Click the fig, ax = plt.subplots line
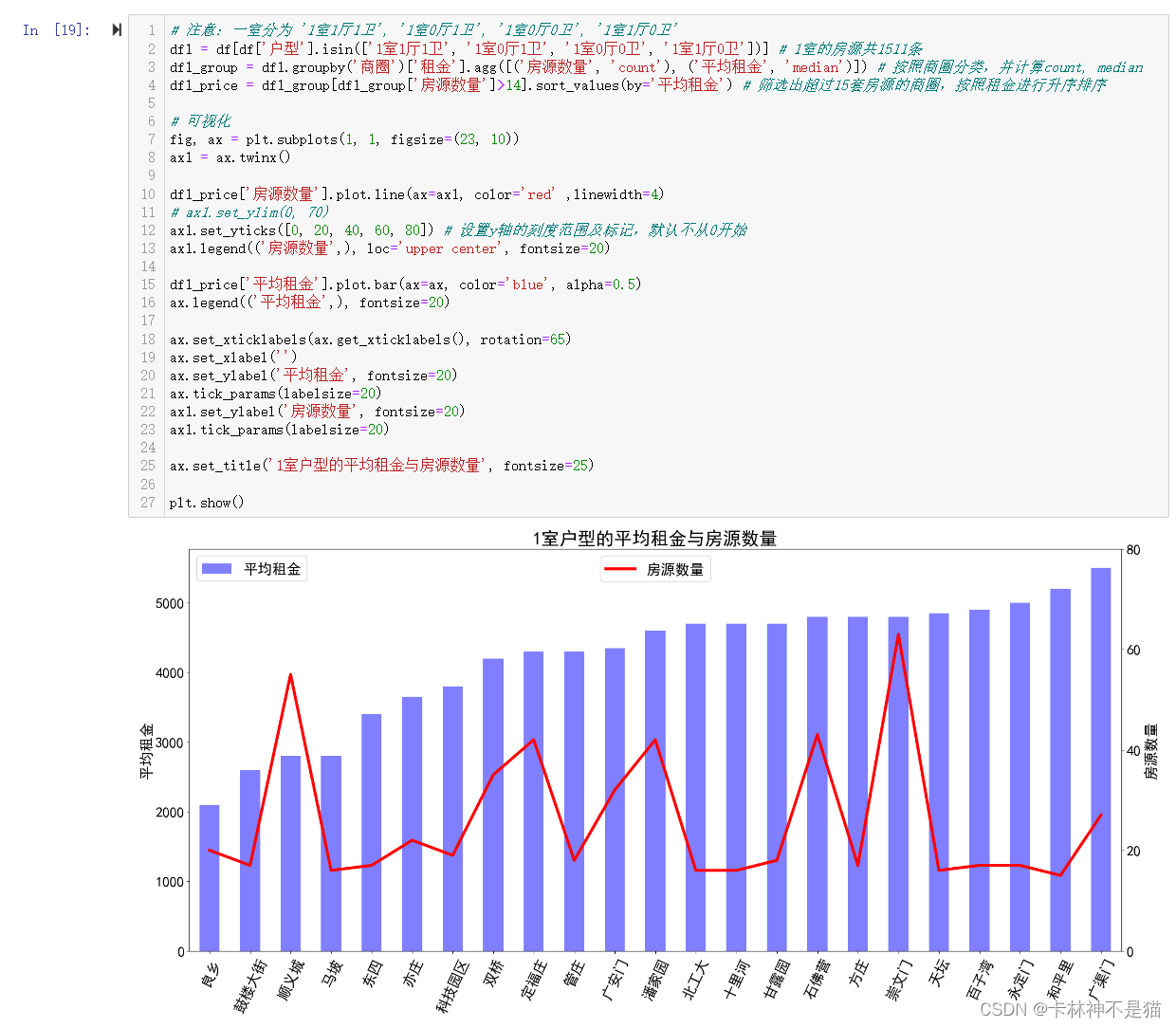This screenshot has height=1028, width=1176. pos(344,139)
